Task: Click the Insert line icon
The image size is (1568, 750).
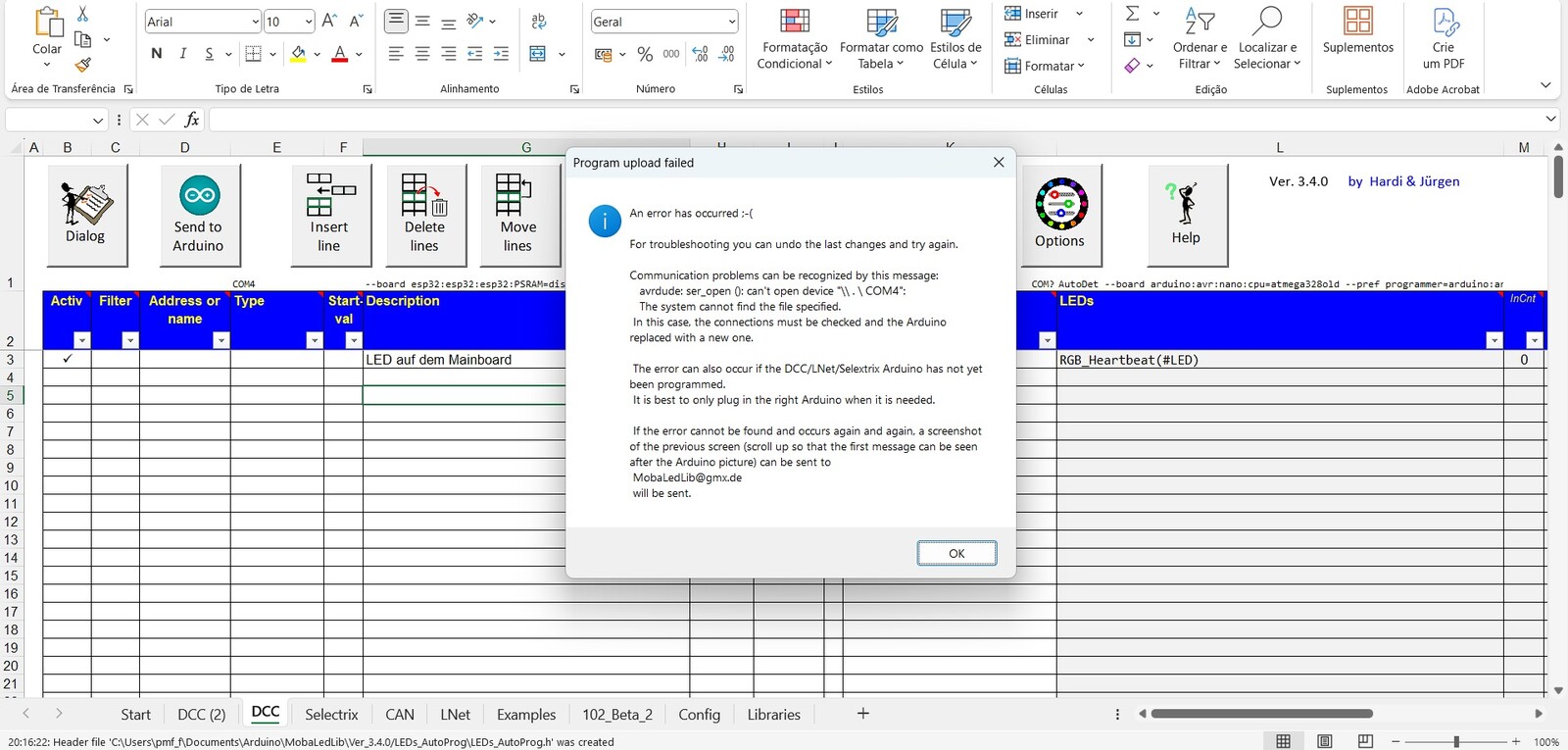Action: (x=330, y=195)
